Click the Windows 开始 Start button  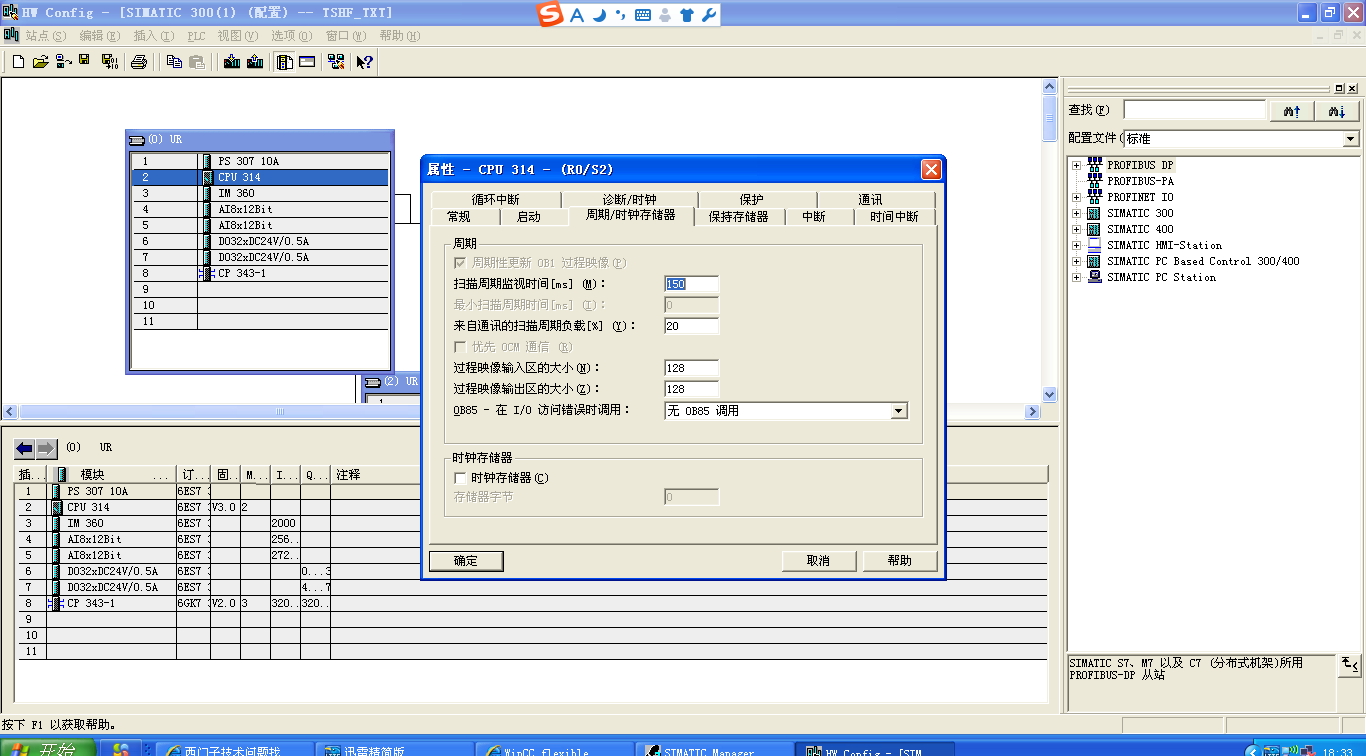[47, 748]
